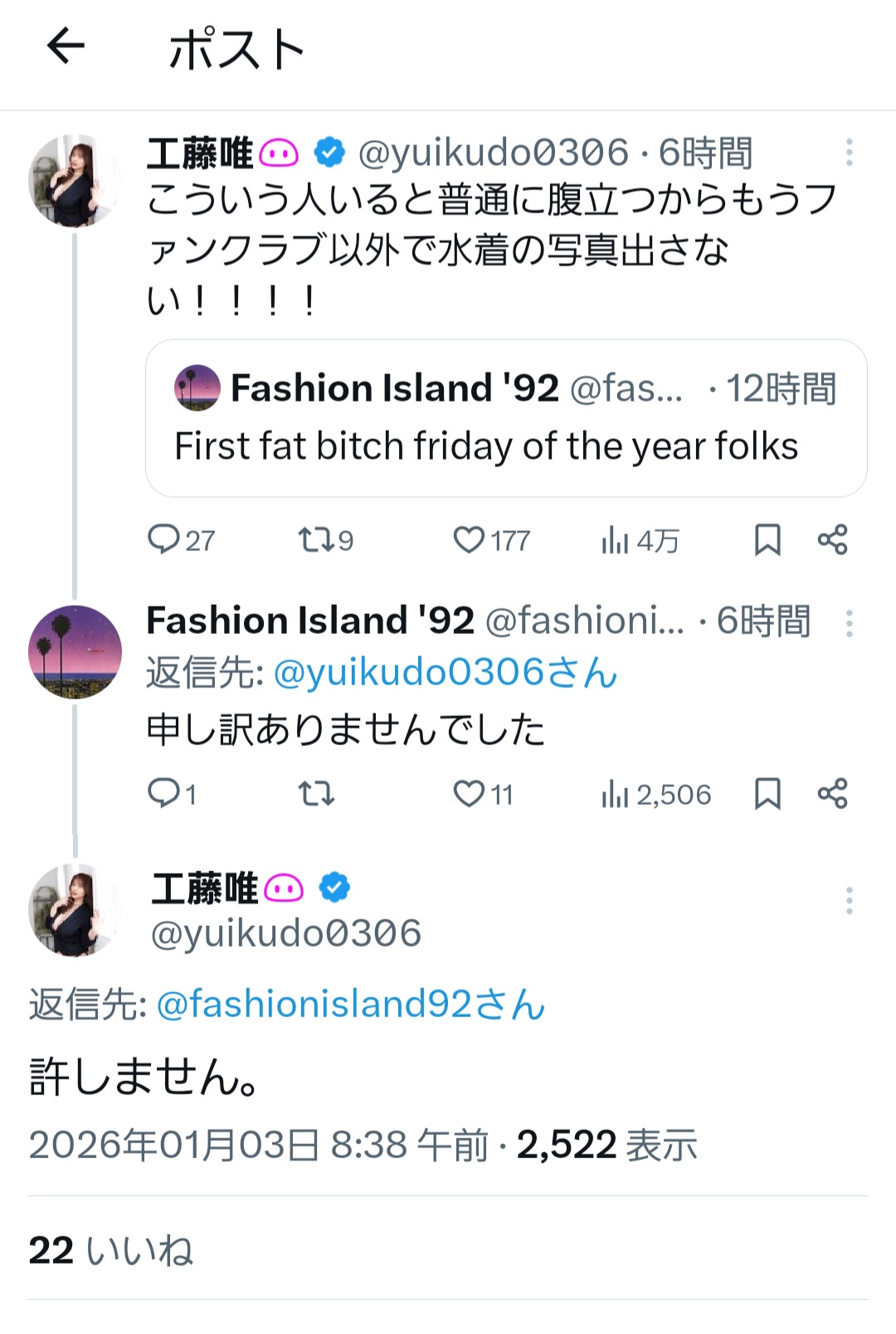Reply to the Fashion Island '92 apology post
Viewport: 896px width, 1334px height.
(163, 794)
